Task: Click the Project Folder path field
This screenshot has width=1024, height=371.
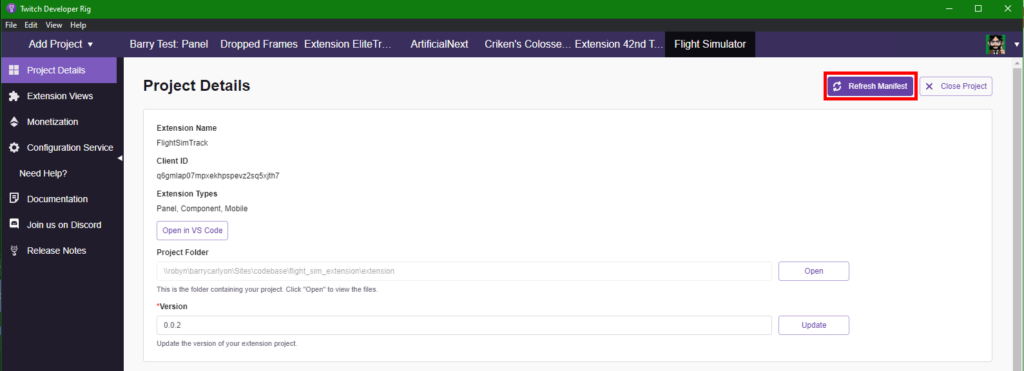Action: pos(464,271)
